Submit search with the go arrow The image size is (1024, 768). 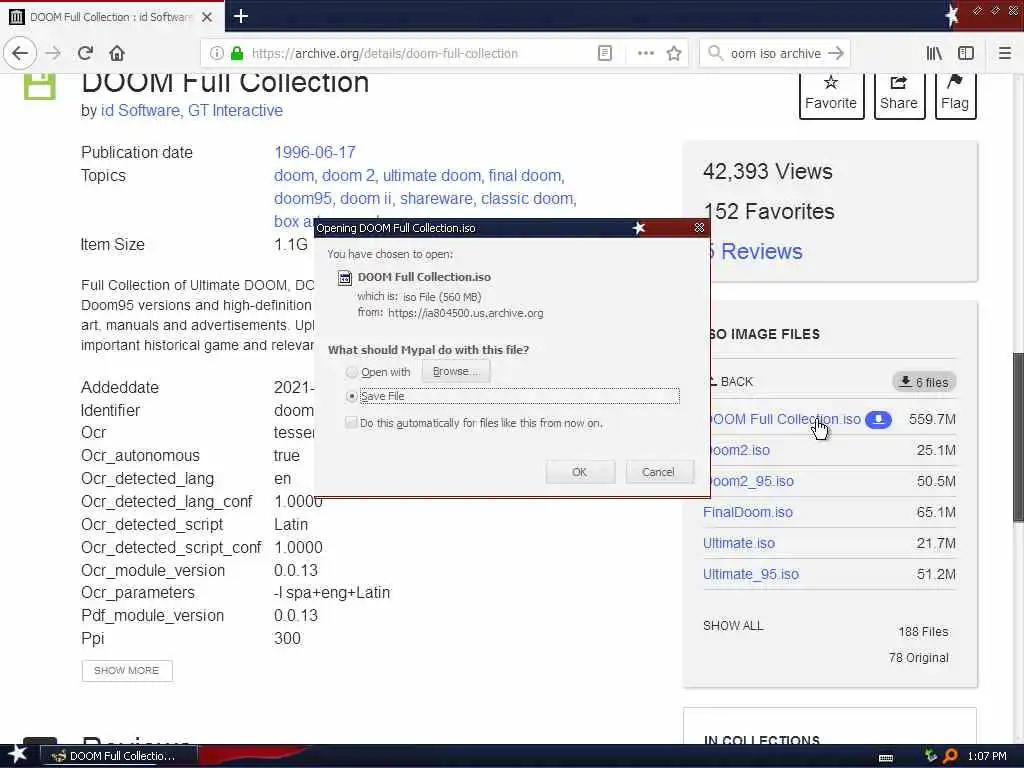[x=836, y=53]
